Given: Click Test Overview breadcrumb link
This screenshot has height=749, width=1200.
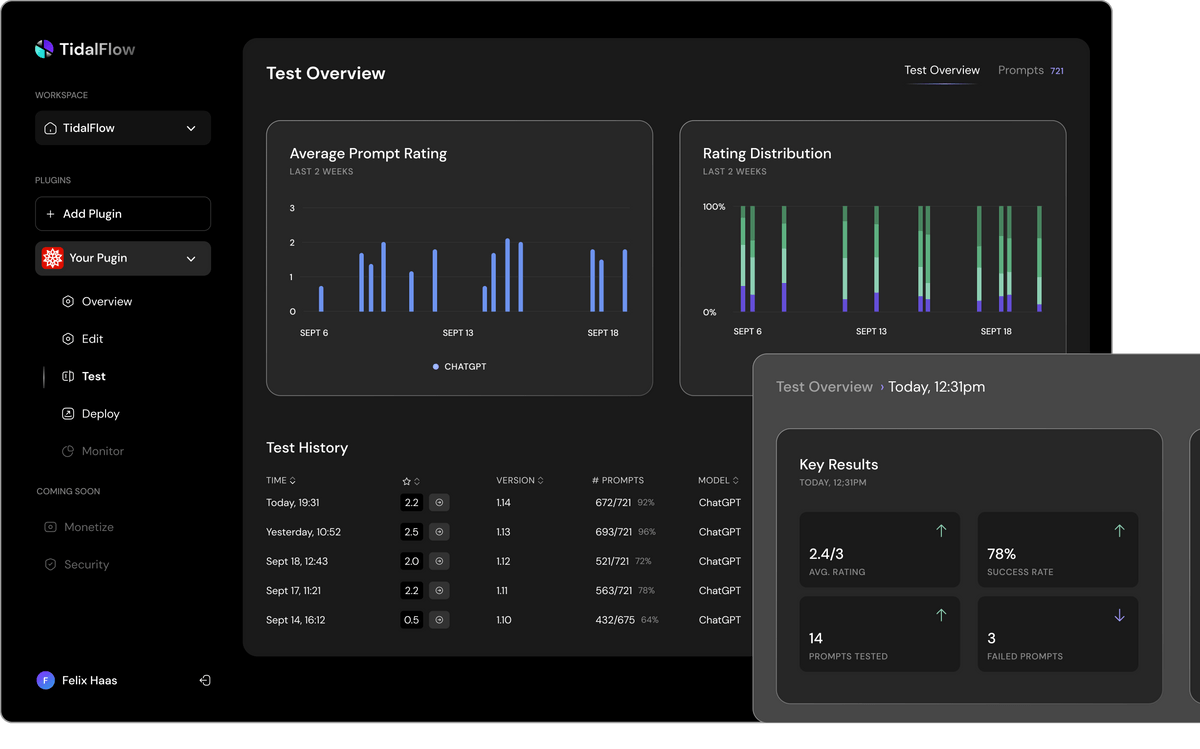Looking at the screenshot, I should tap(824, 387).
